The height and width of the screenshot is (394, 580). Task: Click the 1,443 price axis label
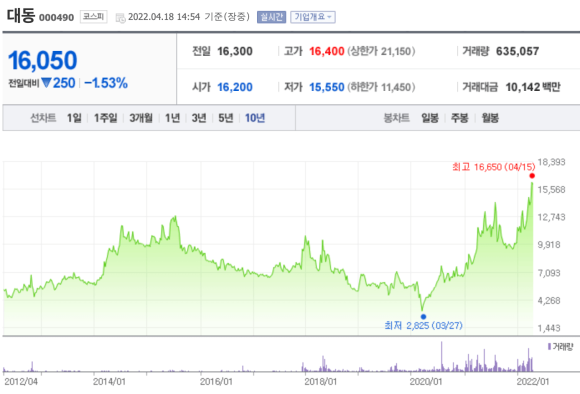[549, 328]
